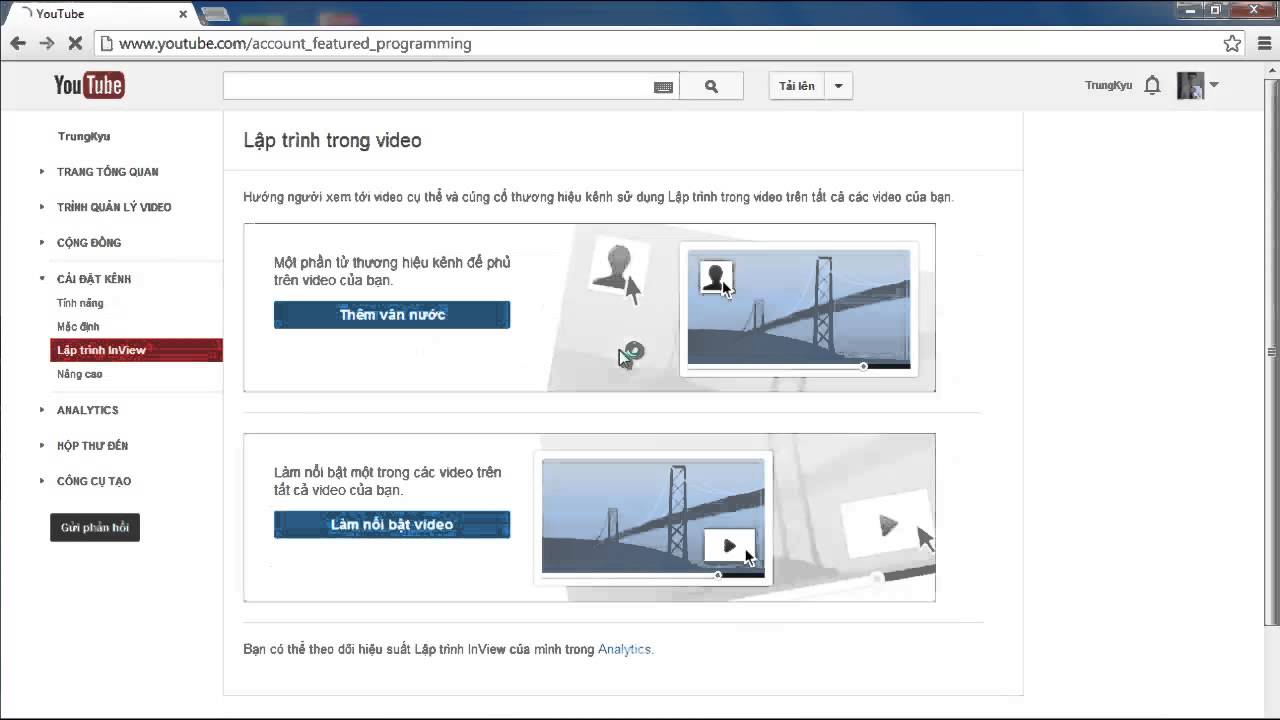Click the browser back arrow
Screen dimensions: 1280x720
(18, 43)
